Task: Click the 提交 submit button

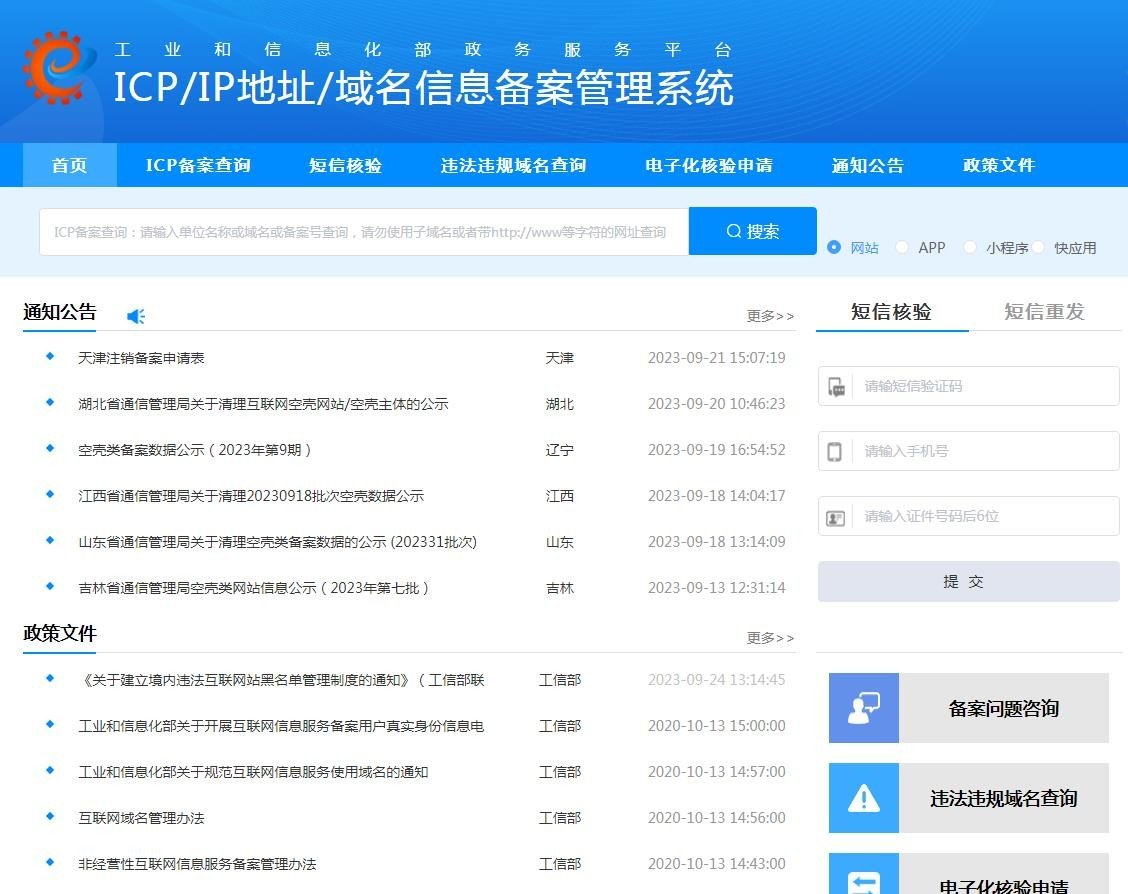Action: click(968, 581)
